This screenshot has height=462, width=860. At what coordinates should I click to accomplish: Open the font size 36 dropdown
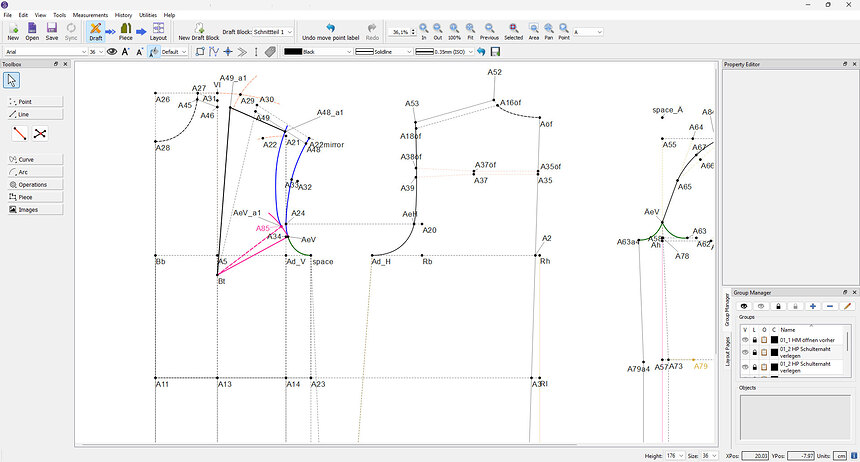(x=97, y=52)
